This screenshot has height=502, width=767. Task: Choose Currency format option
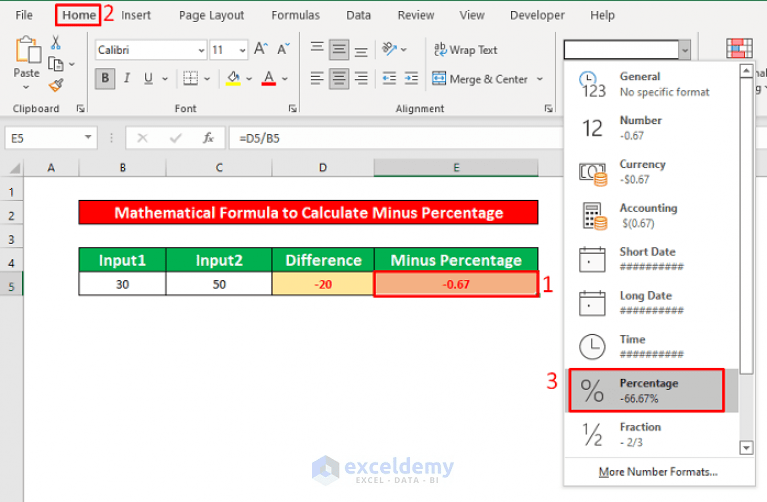click(653, 172)
